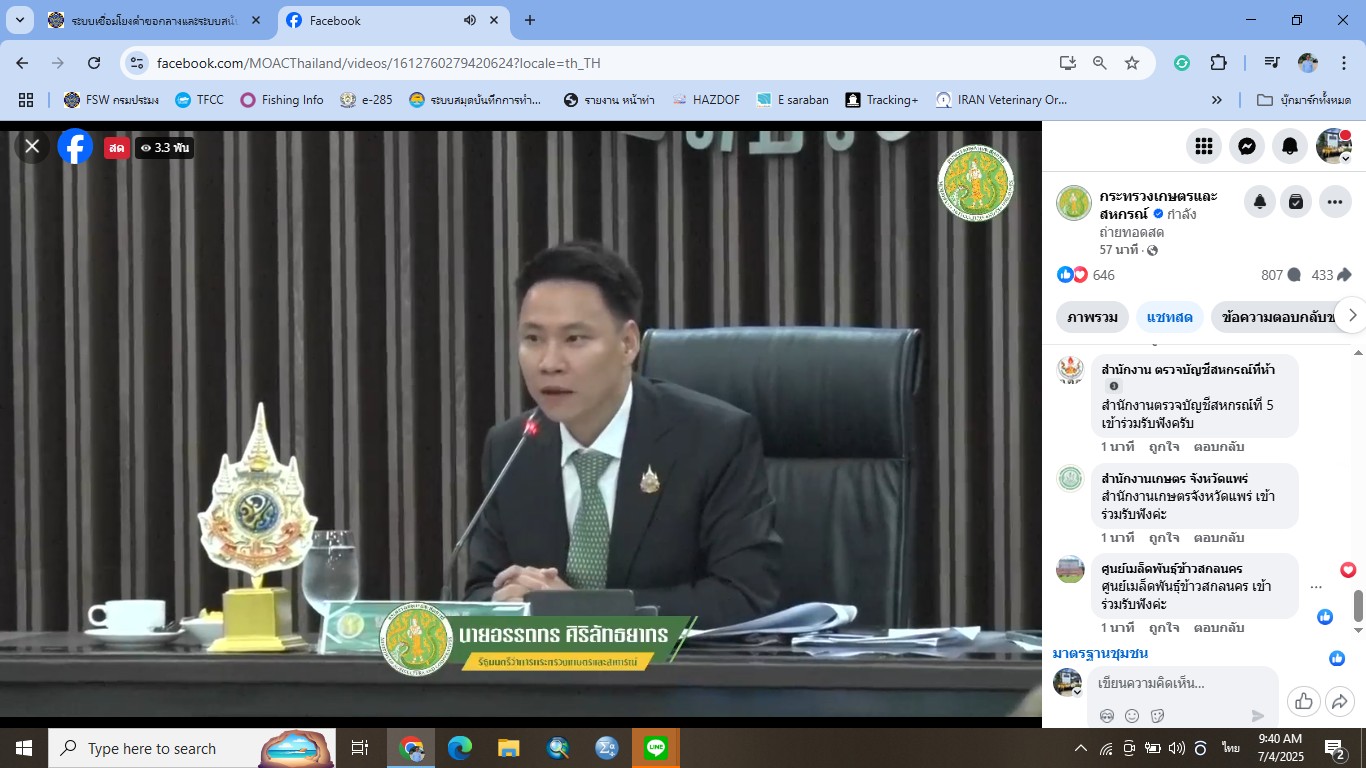Viewport: 1366px width, 768px height.
Task: Open Task View on taskbar
Action: [360, 748]
